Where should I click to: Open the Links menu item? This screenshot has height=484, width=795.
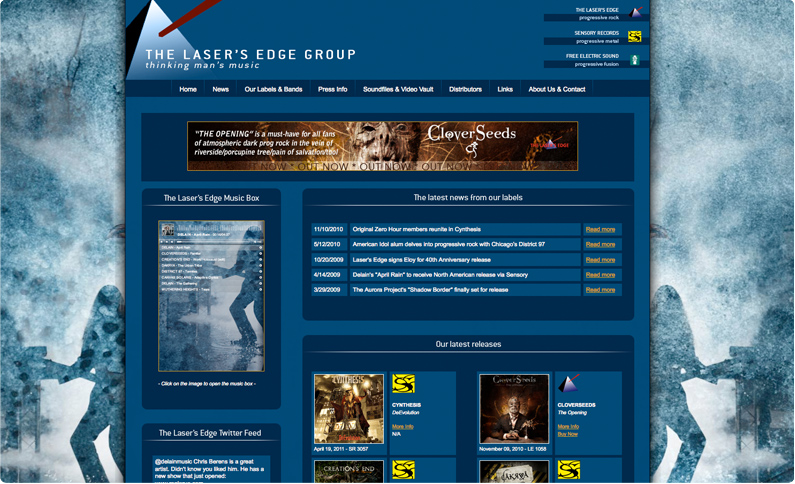click(505, 89)
